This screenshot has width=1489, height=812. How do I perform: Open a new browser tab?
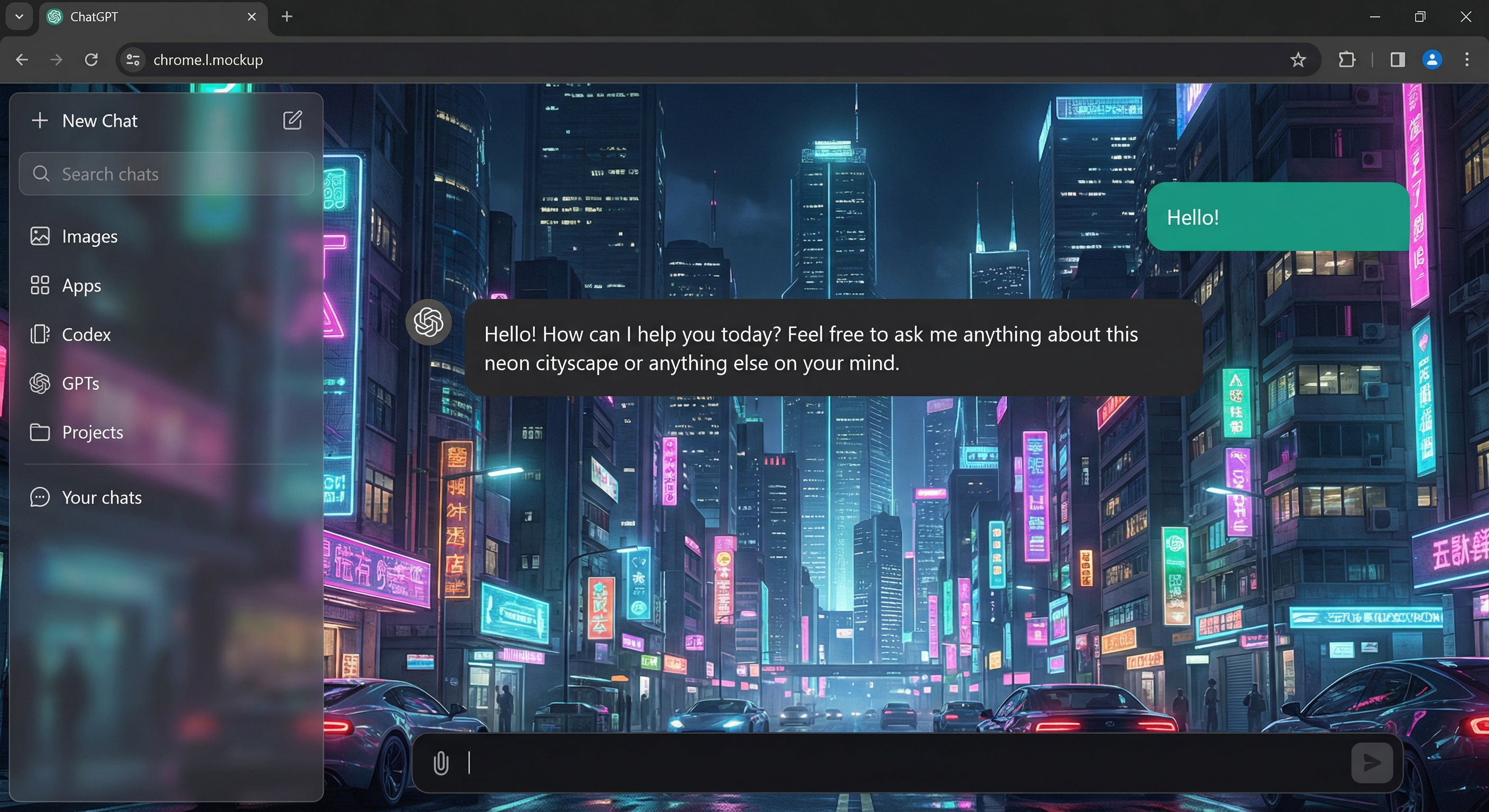click(287, 17)
